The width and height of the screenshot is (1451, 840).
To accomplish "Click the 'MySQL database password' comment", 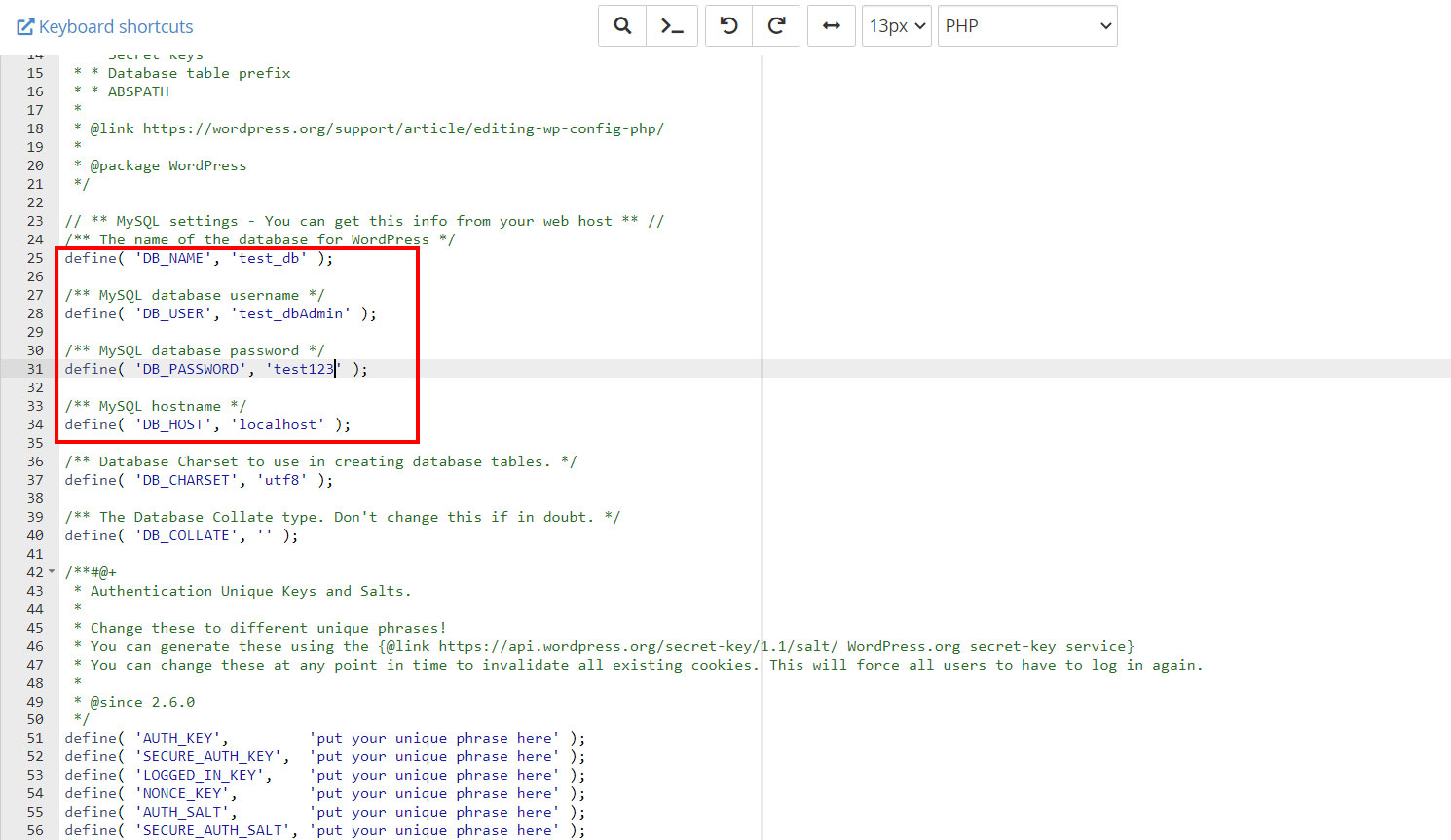I will tap(195, 350).
